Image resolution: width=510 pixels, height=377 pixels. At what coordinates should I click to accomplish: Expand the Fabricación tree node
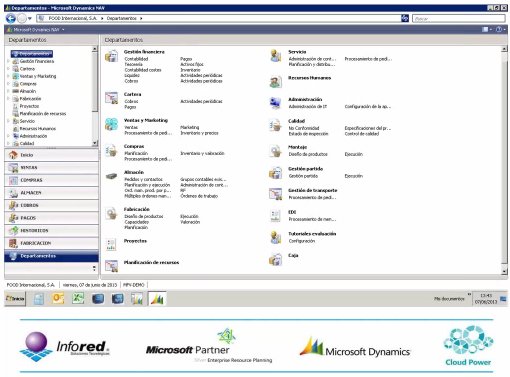coord(8,98)
